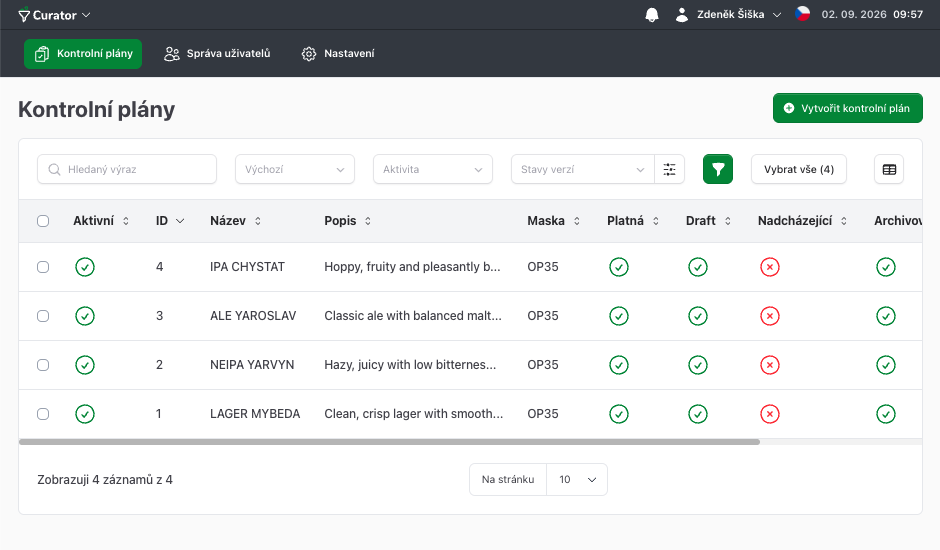Open the Aktivita filter dropdown
Image resolution: width=940 pixels, height=550 pixels.
click(x=433, y=169)
